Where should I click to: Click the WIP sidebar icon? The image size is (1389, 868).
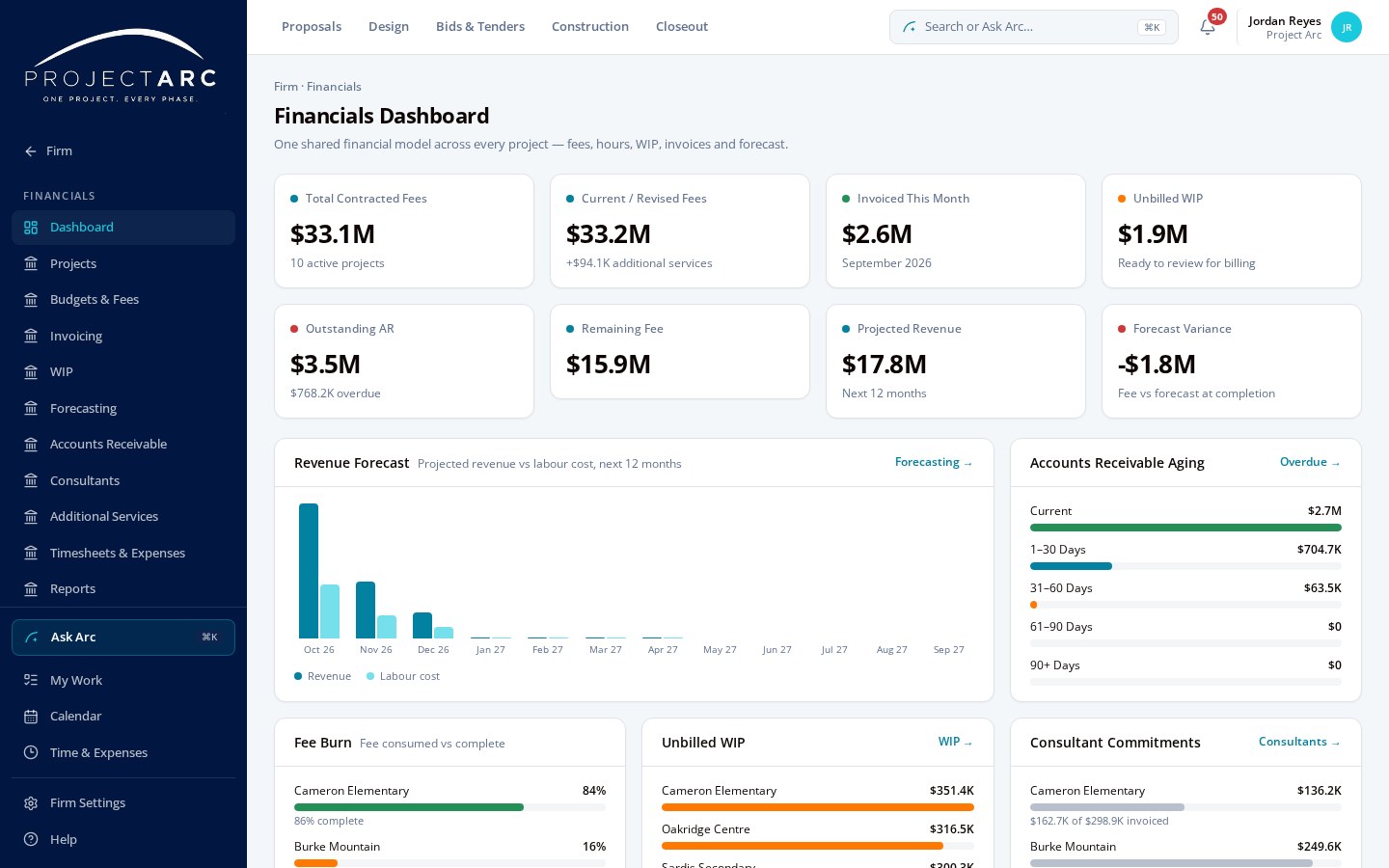(31, 372)
